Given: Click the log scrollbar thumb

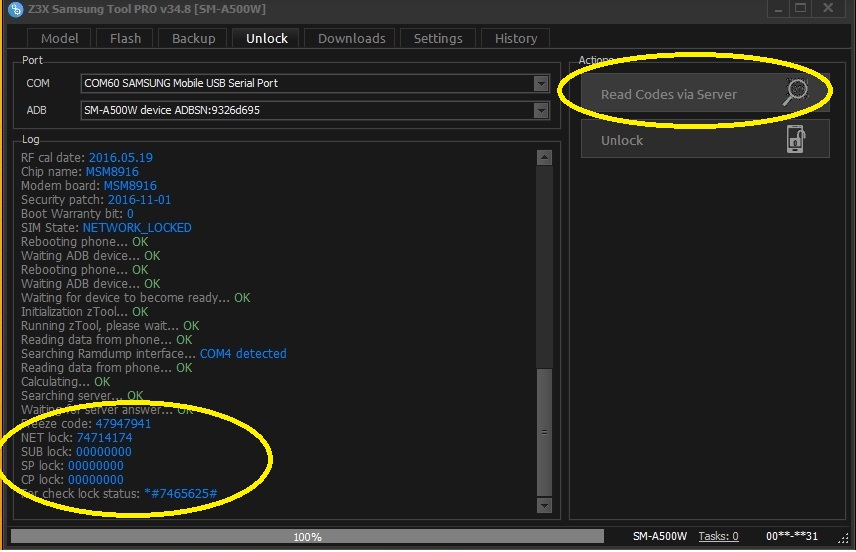Looking at the screenshot, I should pos(544,431).
